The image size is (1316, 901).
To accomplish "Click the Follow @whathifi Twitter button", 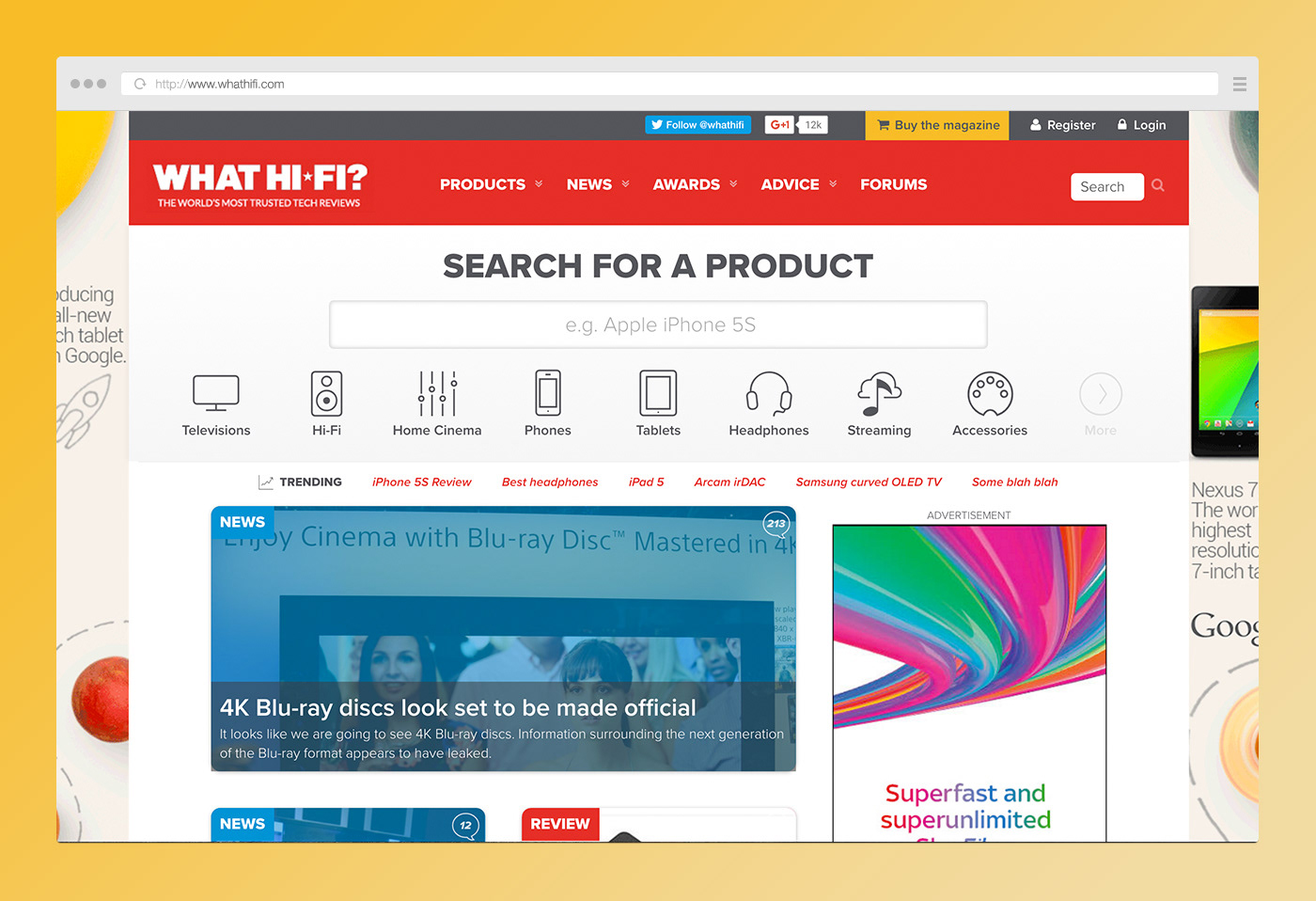I will (x=698, y=124).
